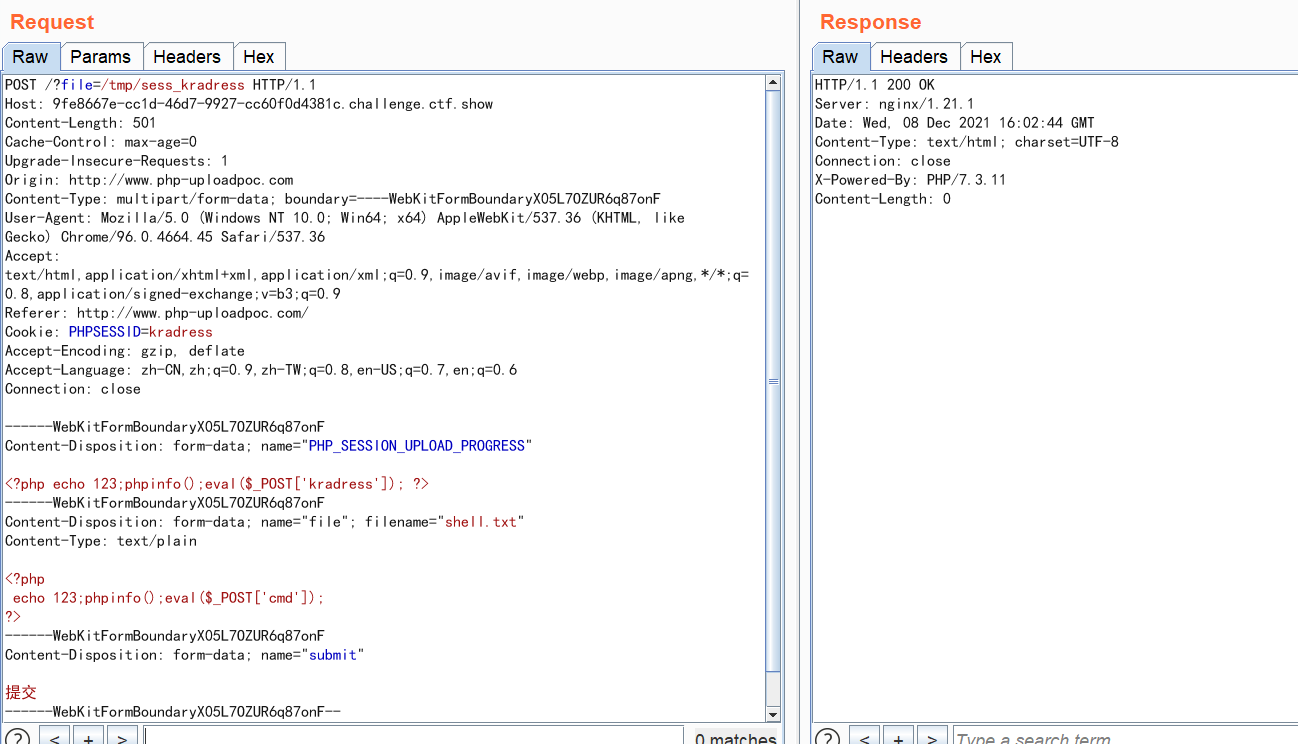1298x744 pixels.
Task: Click the 'Upgrade-Insecure-Requests: 1' line
Action: point(117,161)
